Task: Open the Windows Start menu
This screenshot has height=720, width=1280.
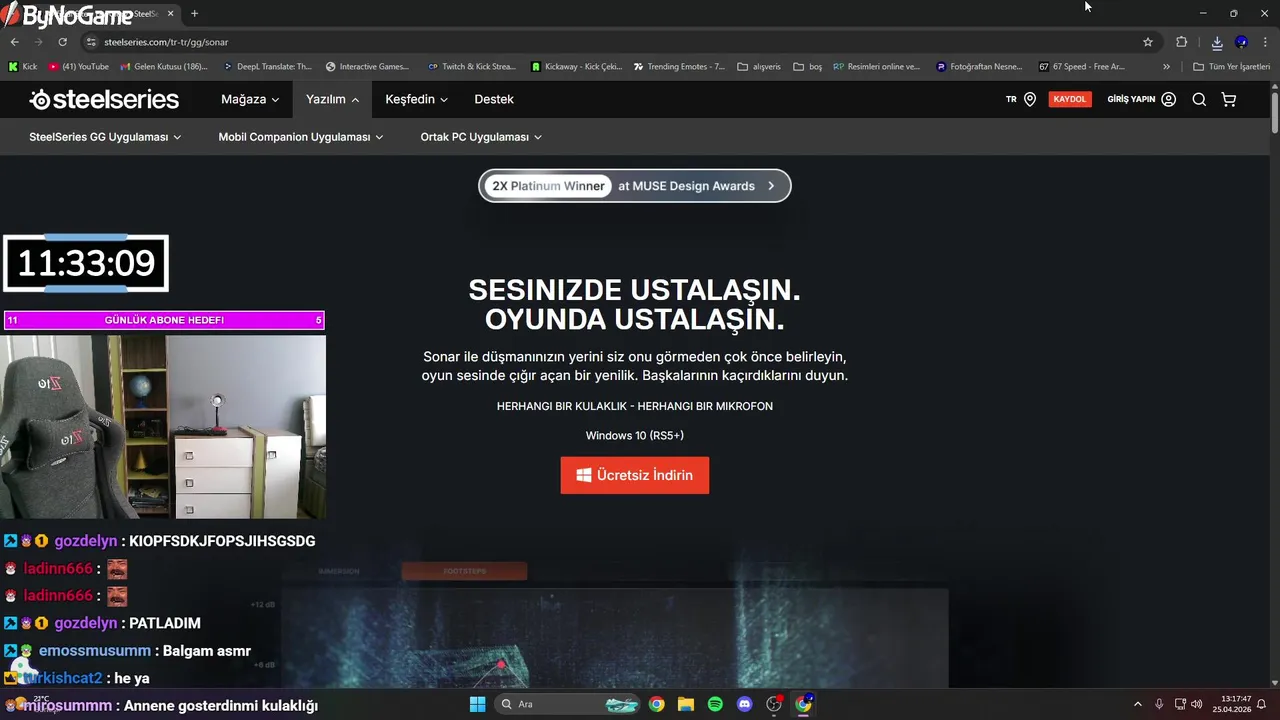Action: click(x=477, y=704)
